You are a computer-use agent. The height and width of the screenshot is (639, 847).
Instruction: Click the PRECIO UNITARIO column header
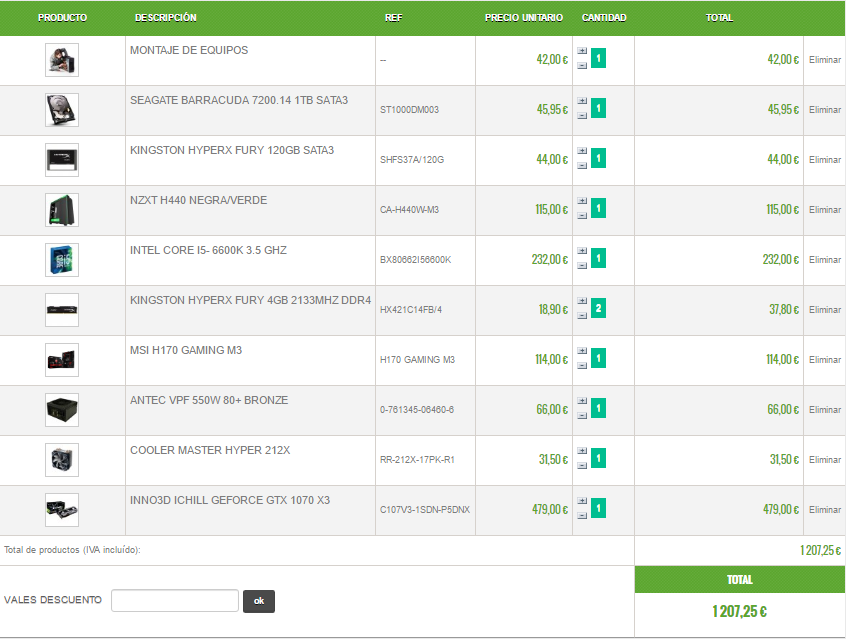tap(523, 18)
